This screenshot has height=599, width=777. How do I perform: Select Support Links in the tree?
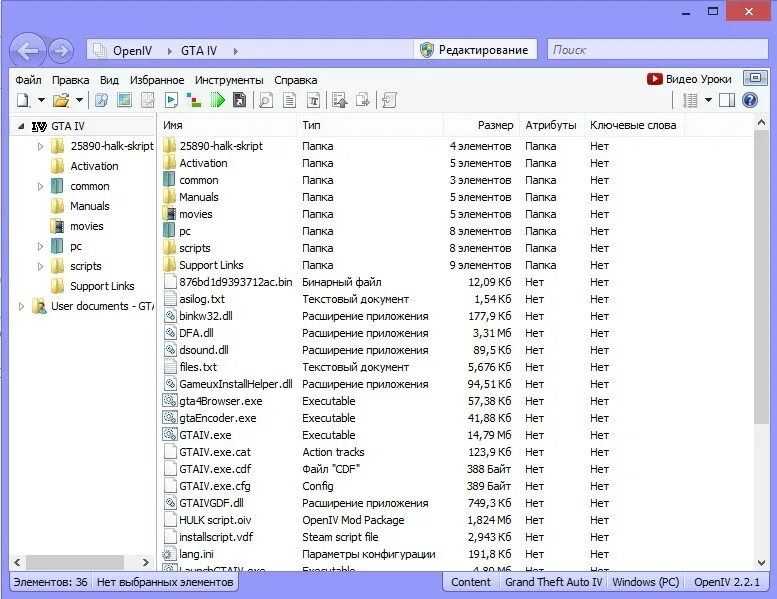point(102,286)
